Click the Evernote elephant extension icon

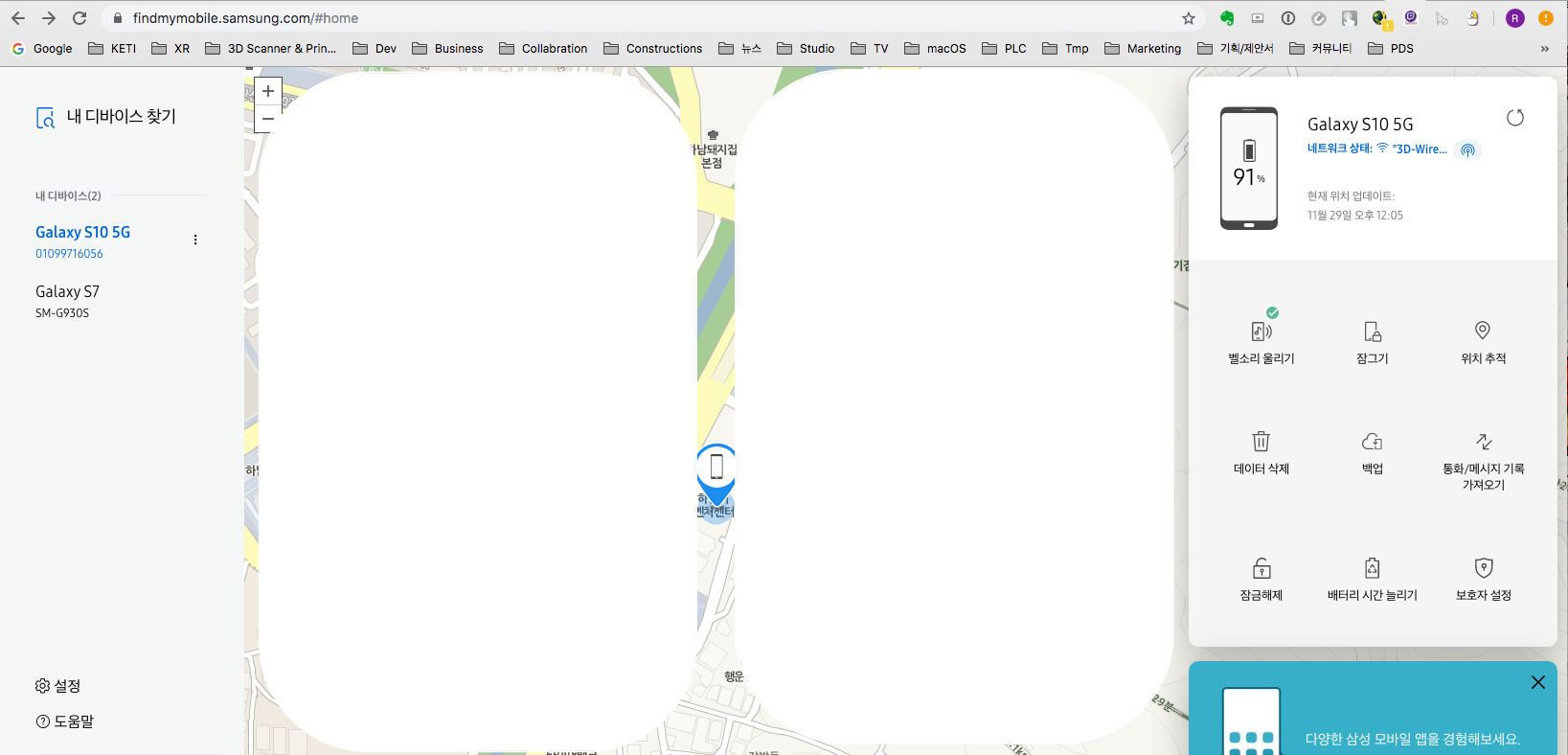coord(1227,18)
